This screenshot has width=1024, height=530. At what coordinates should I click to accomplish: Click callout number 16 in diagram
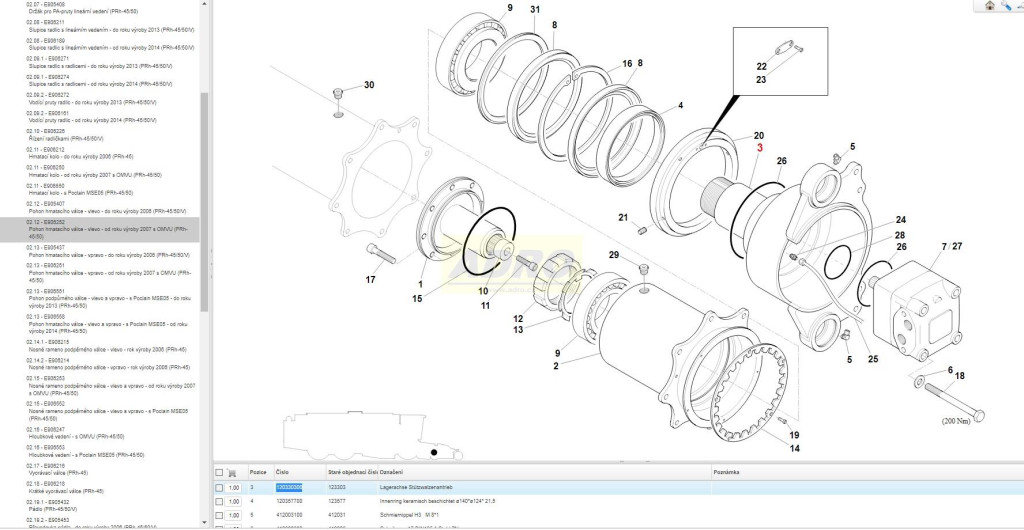pos(627,63)
